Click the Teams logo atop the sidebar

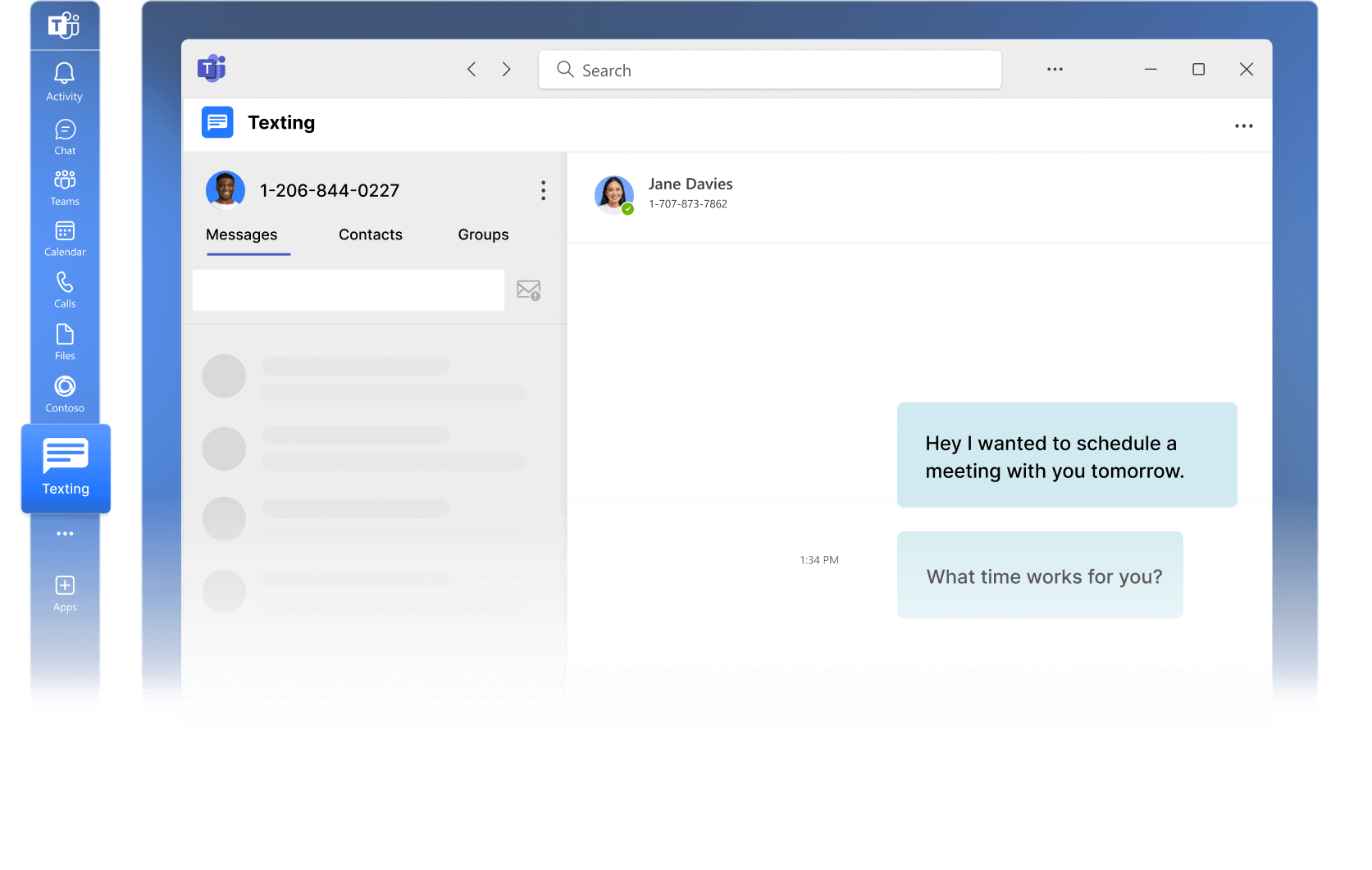64,25
